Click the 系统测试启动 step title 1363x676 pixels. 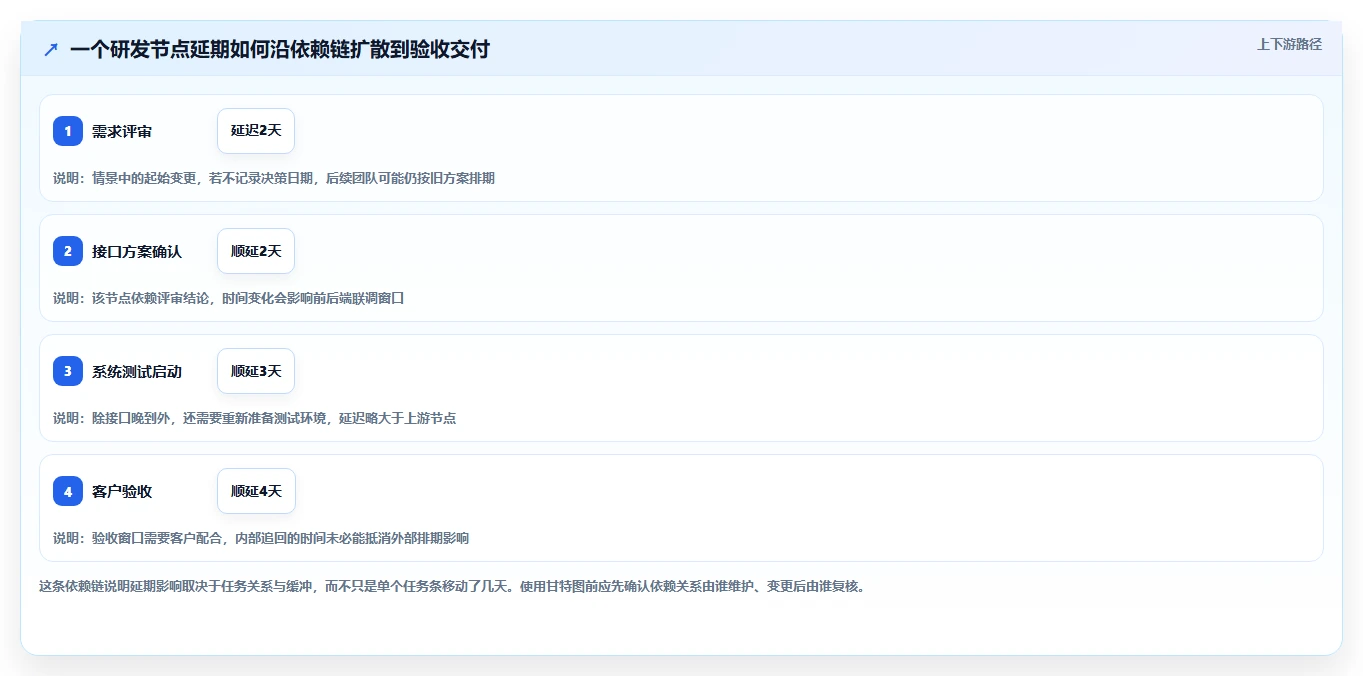coord(137,371)
